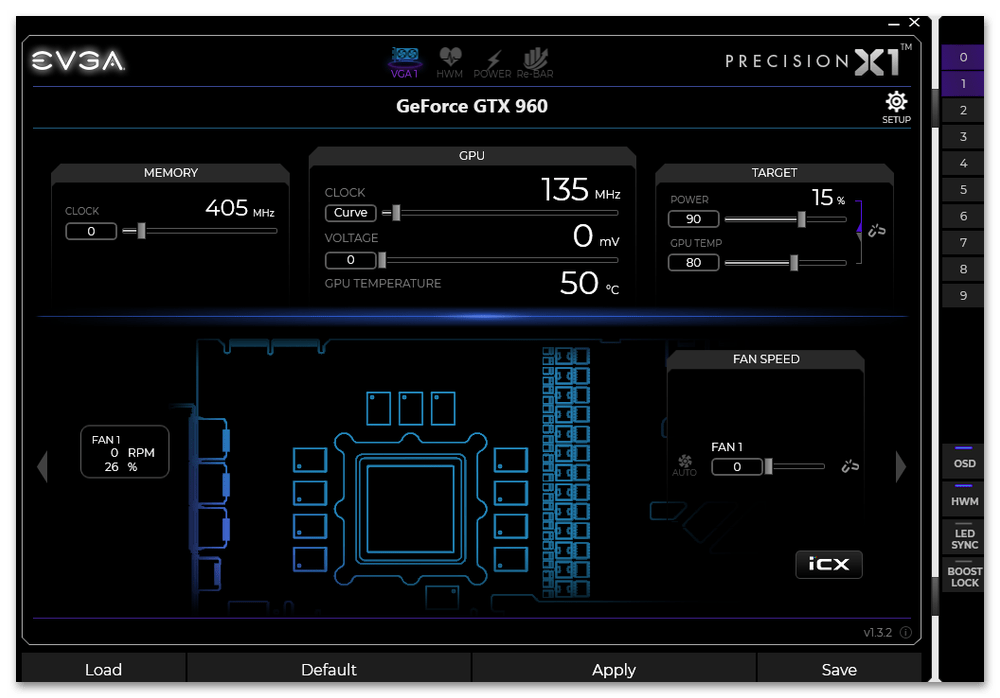
Task: Click the link icon beside Target sliders
Action: (877, 231)
